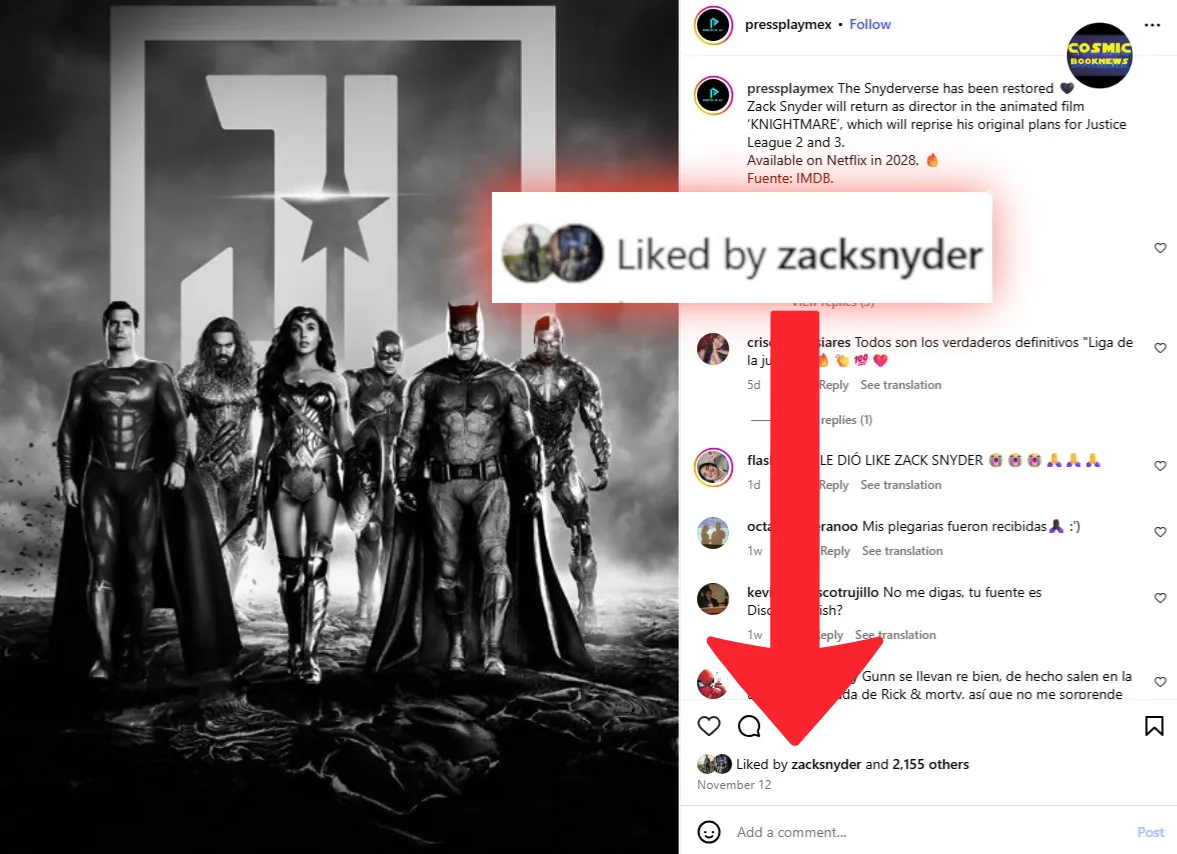Like the 'LE DIÓ LIKE ZACK SNYDER' comment
This screenshot has height=854, width=1177.
1160,467
